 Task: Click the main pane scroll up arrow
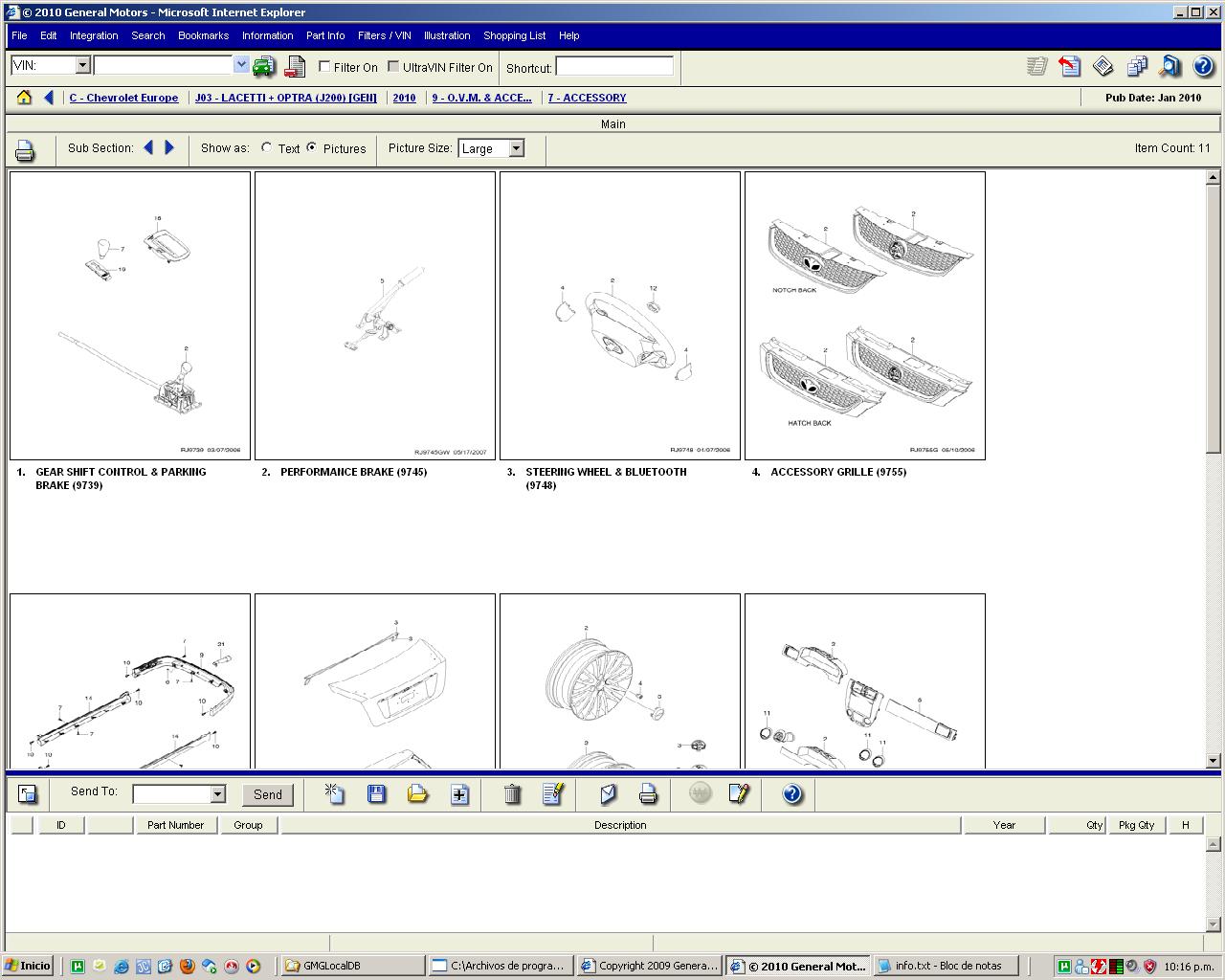(1214, 177)
